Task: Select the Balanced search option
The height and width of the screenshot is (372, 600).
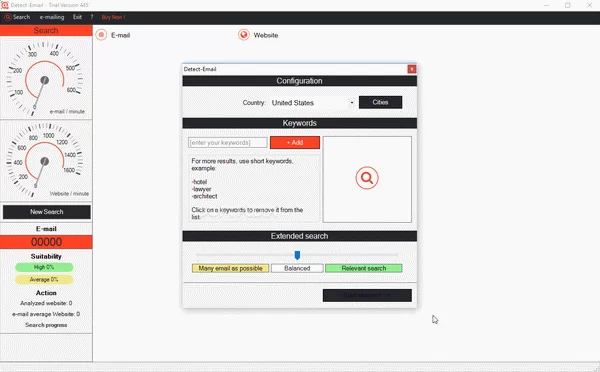Action: pyautogui.click(x=297, y=268)
